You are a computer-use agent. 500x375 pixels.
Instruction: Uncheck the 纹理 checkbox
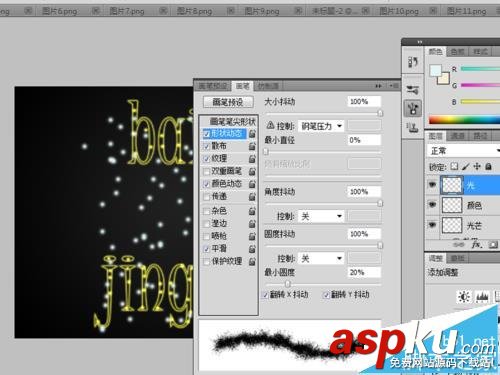[206, 159]
